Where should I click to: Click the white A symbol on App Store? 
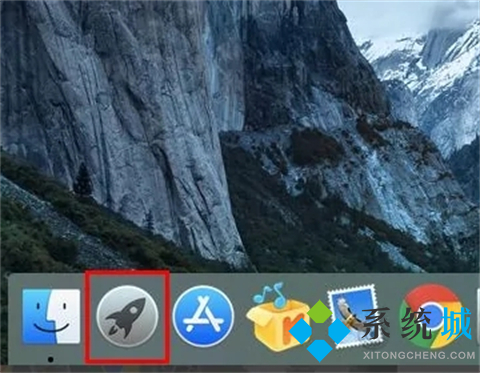point(203,315)
